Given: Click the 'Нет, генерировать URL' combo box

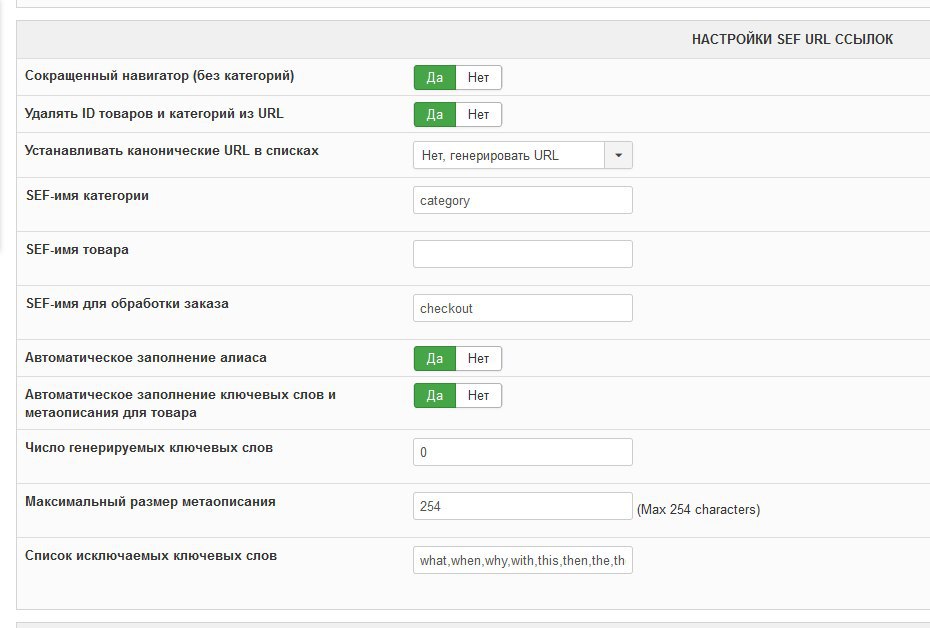Looking at the screenshot, I should [x=509, y=155].
